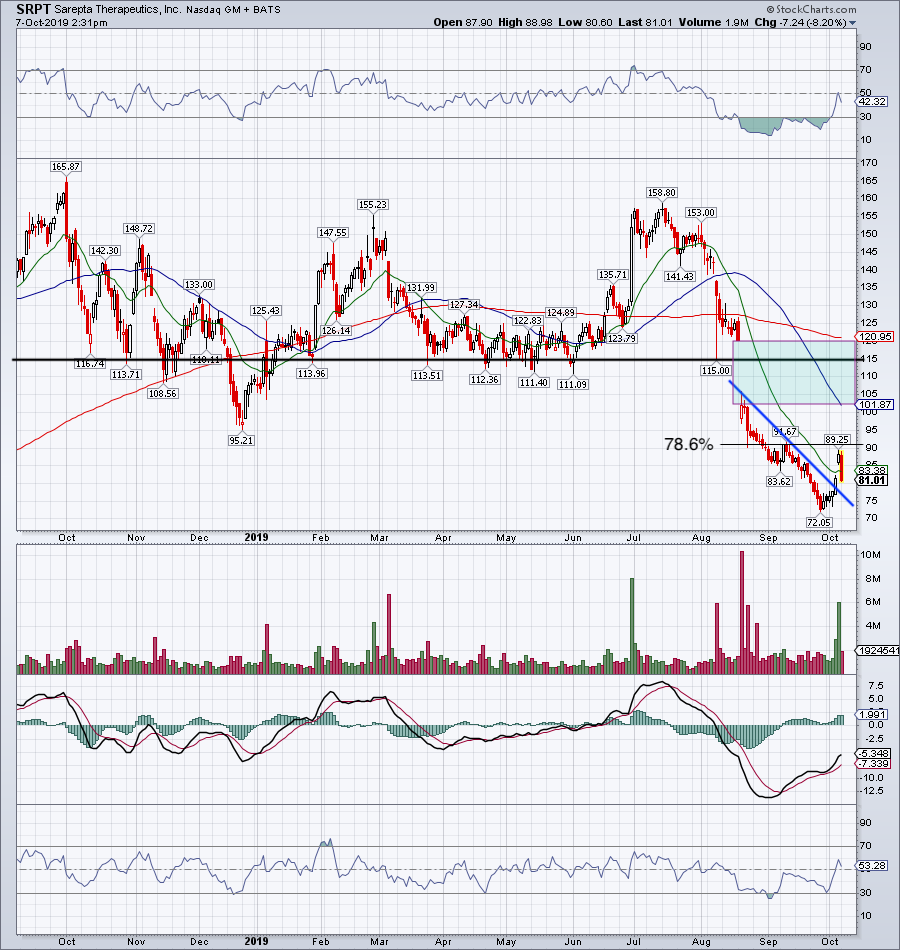900x950 pixels.
Task: Click the 7-Oct-2019 2:31pm timestamp
Action: (62, 23)
